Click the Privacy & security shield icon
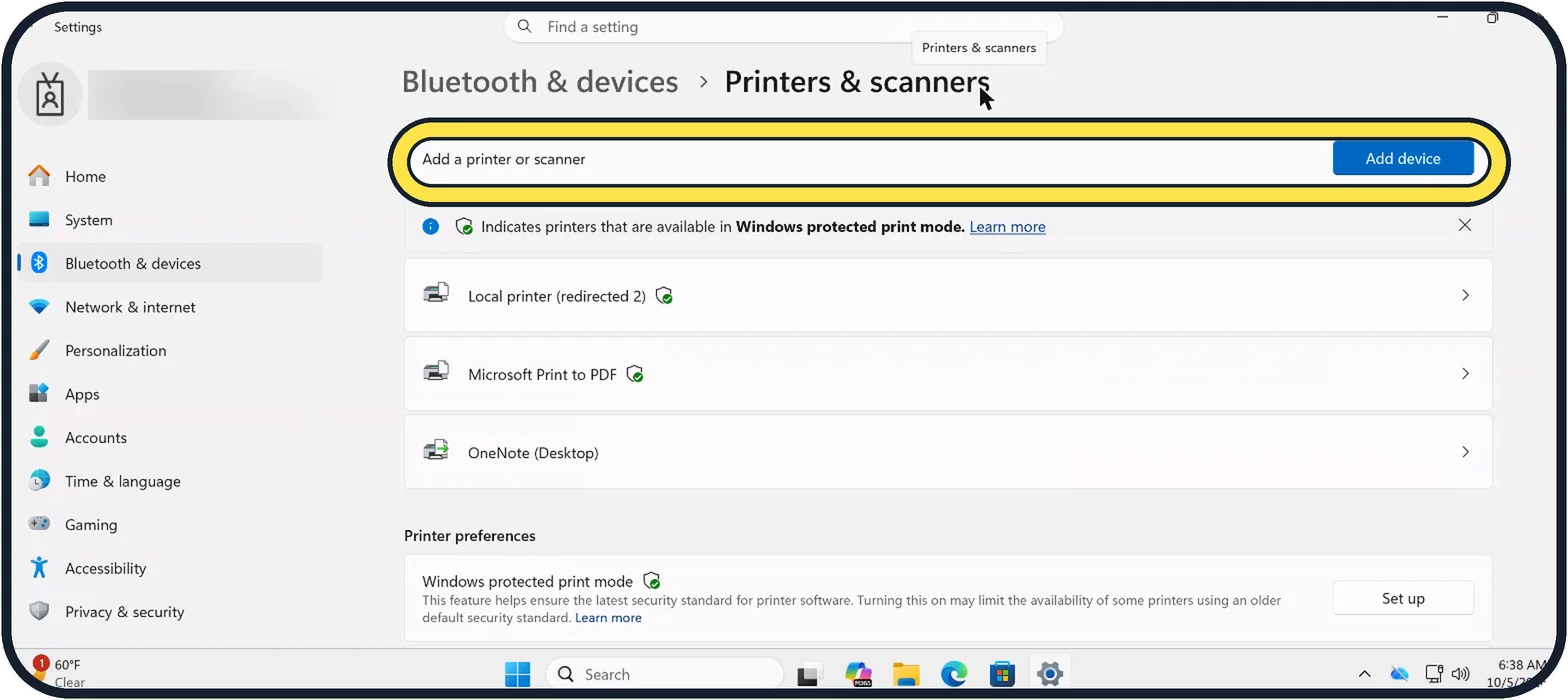Image resolution: width=1568 pixels, height=700 pixels. point(39,611)
